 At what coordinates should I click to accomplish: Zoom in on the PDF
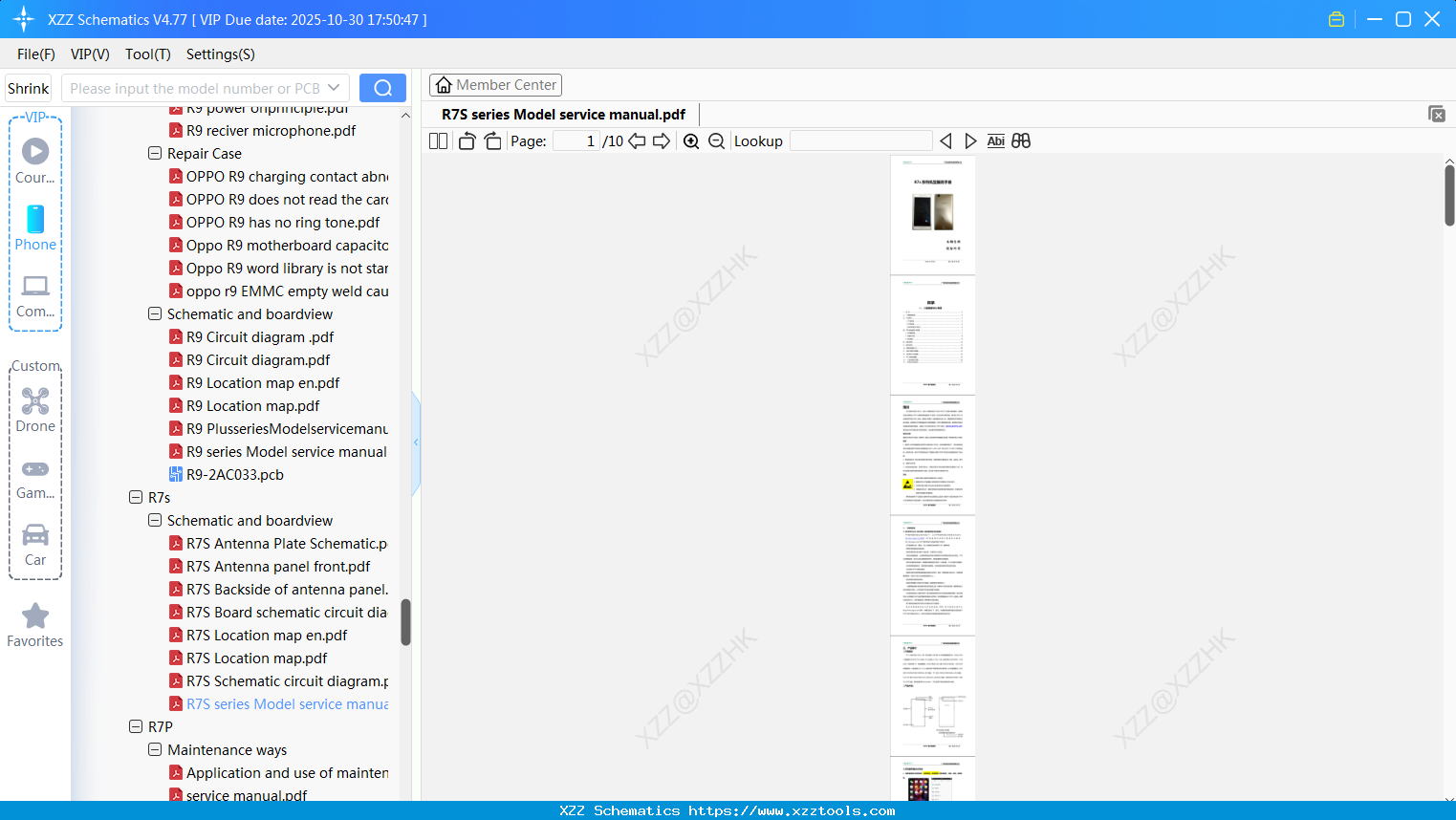point(691,141)
